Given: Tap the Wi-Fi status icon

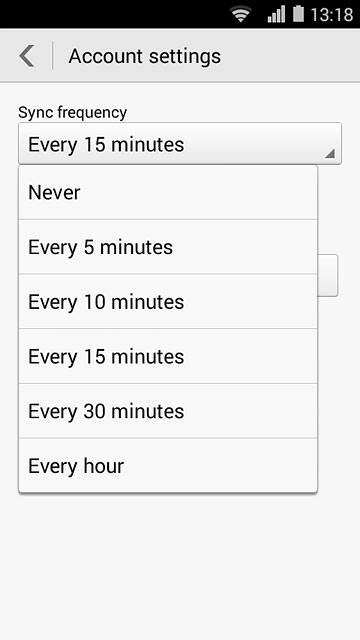Looking at the screenshot, I should (241, 14).
